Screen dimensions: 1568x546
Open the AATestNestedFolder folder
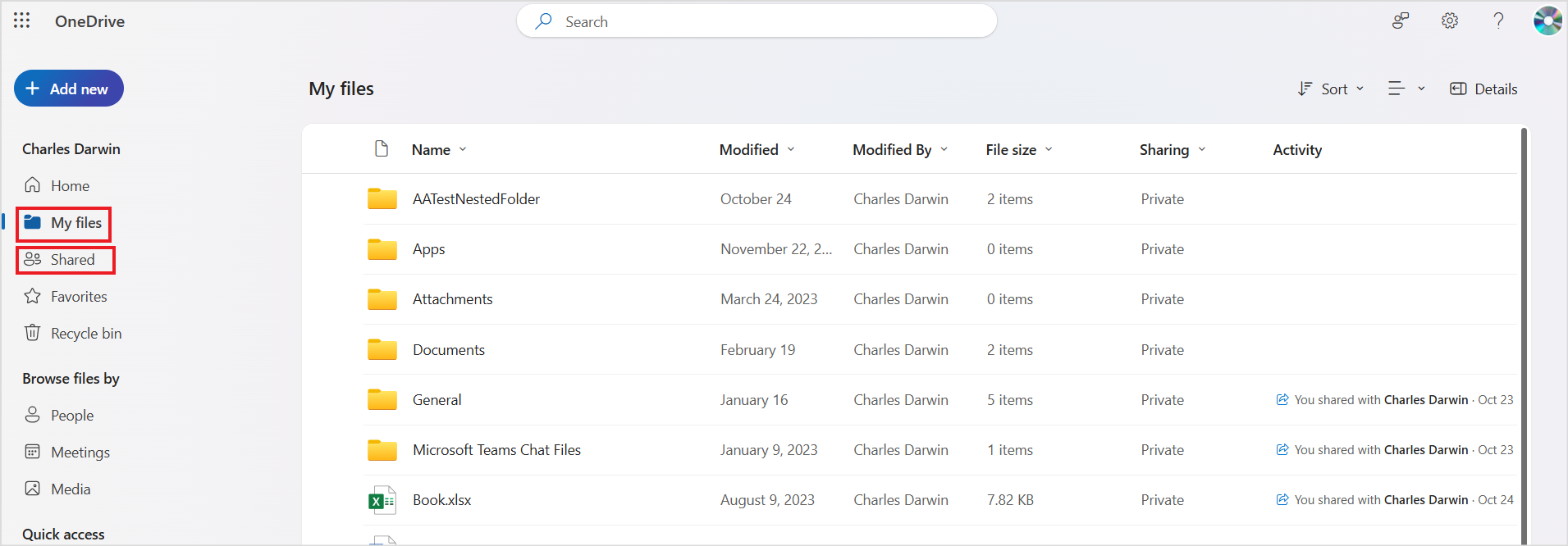pyautogui.click(x=476, y=199)
